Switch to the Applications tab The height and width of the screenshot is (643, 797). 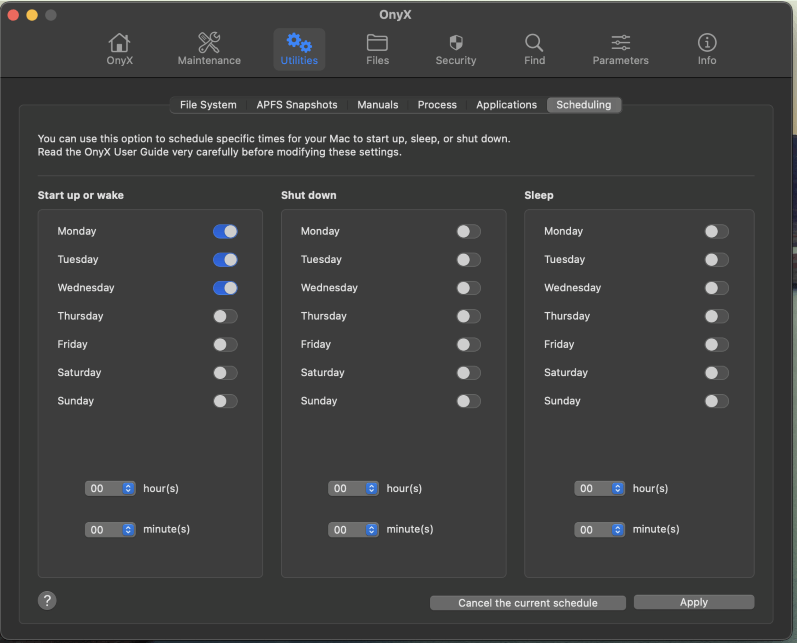(506, 105)
